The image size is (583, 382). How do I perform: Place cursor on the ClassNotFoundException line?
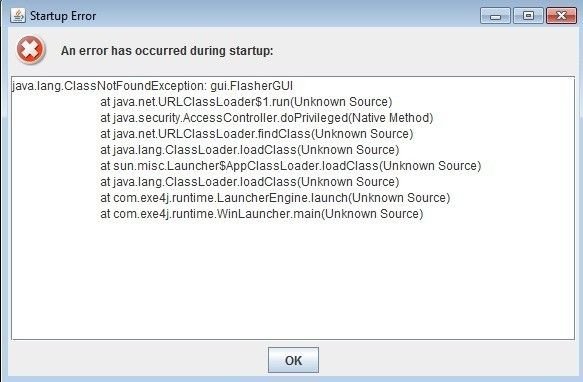(x=152, y=86)
